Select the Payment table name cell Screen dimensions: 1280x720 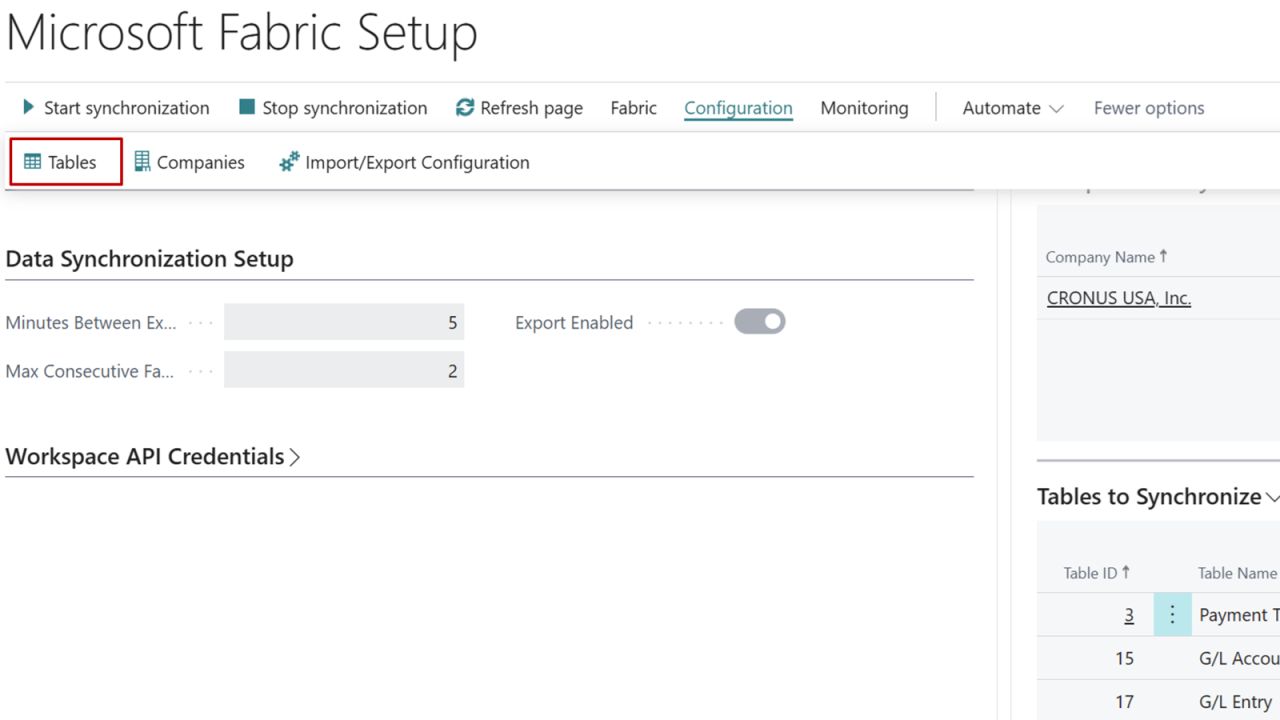[x=1236, y=615]
